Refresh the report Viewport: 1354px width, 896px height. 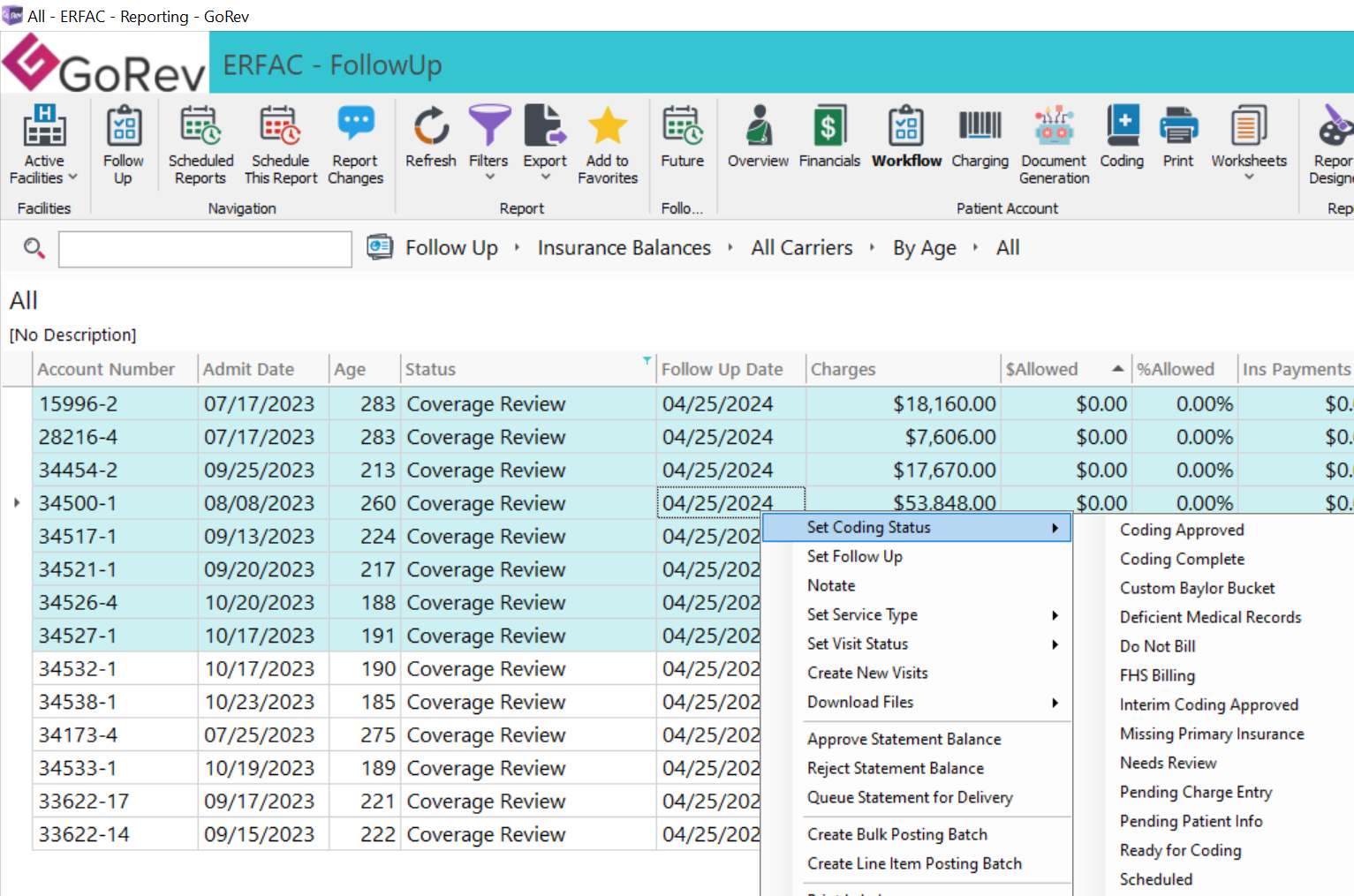[431, 125]
